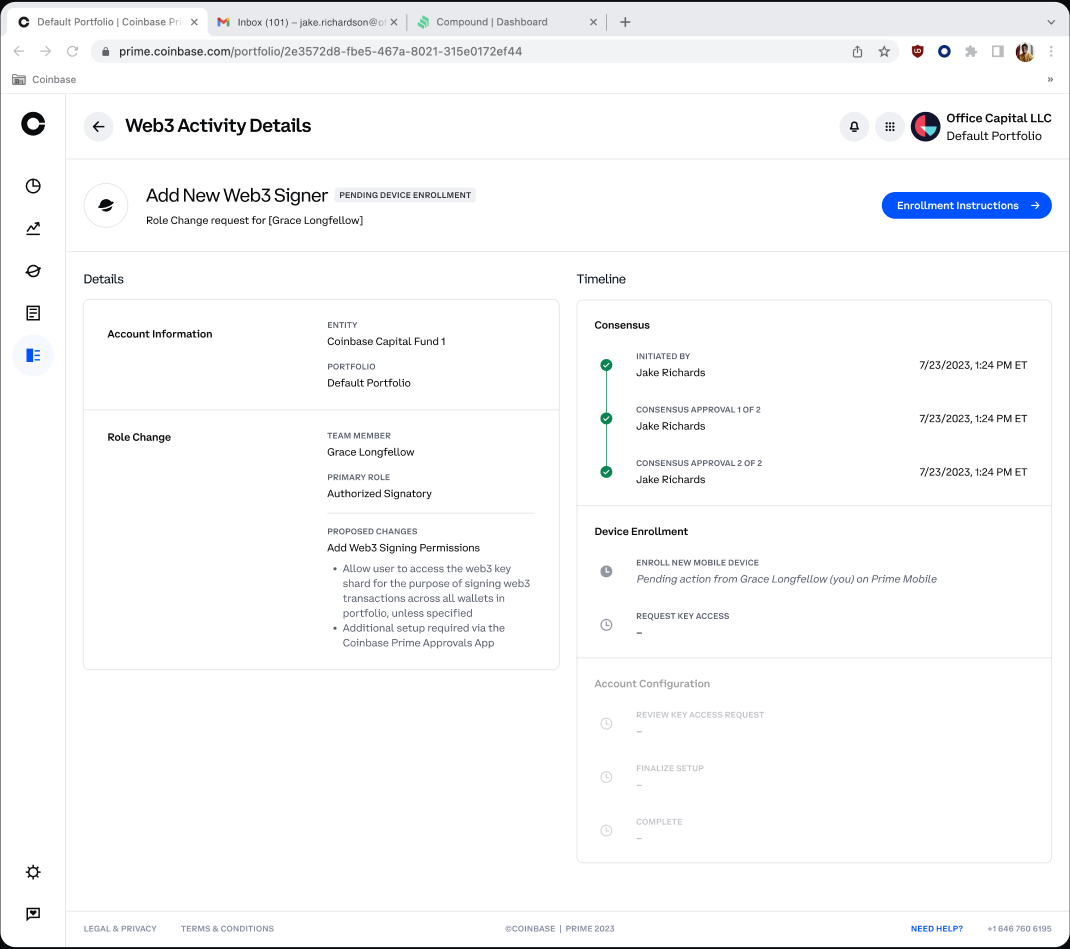The height and width of the screenshot is (949, 1070).
Task: Open a new browser tab
Action: pyautogui.click(x=625, y=22)
